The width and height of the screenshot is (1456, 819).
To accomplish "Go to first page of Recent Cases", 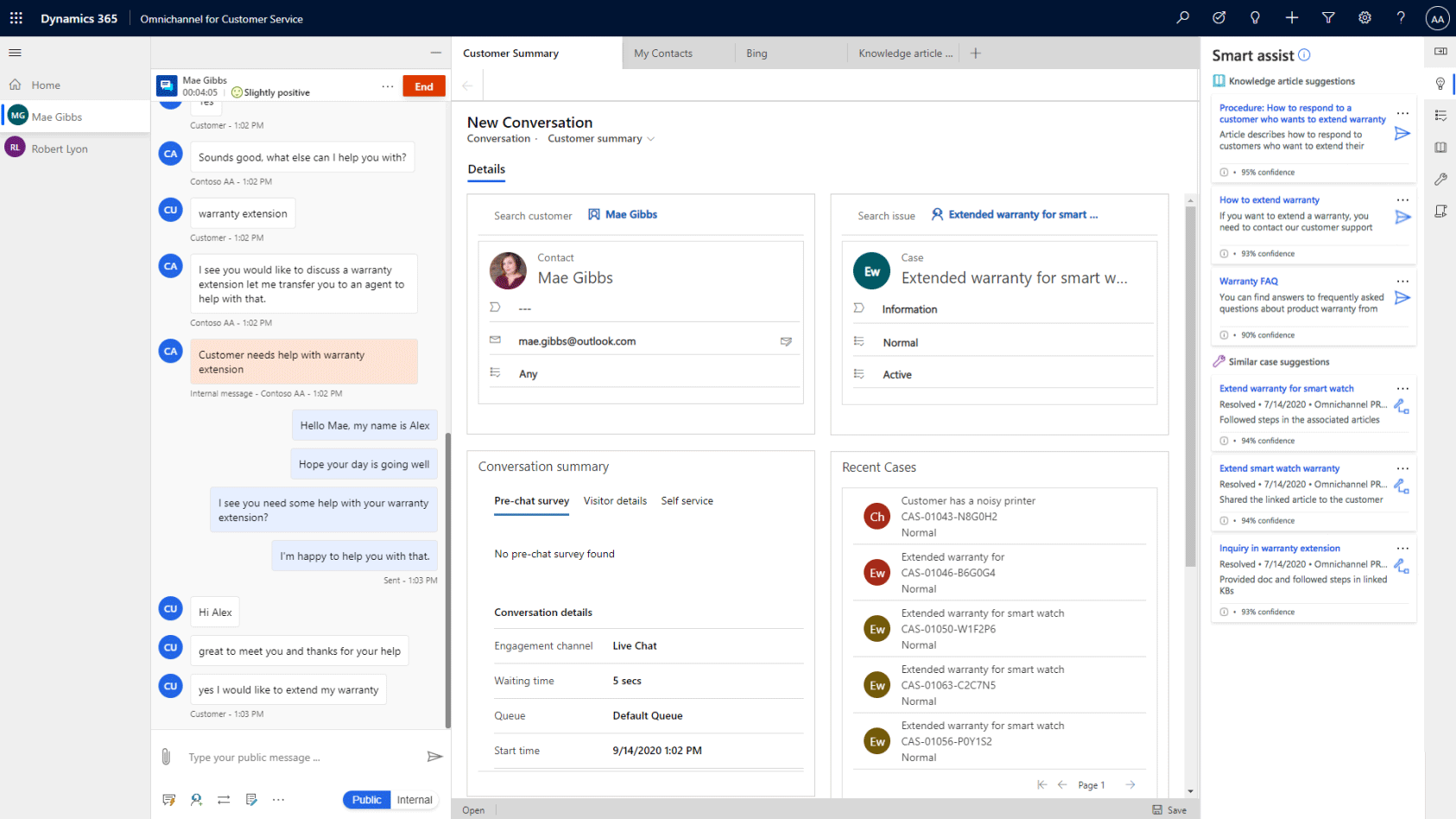I will (1041, 784).
